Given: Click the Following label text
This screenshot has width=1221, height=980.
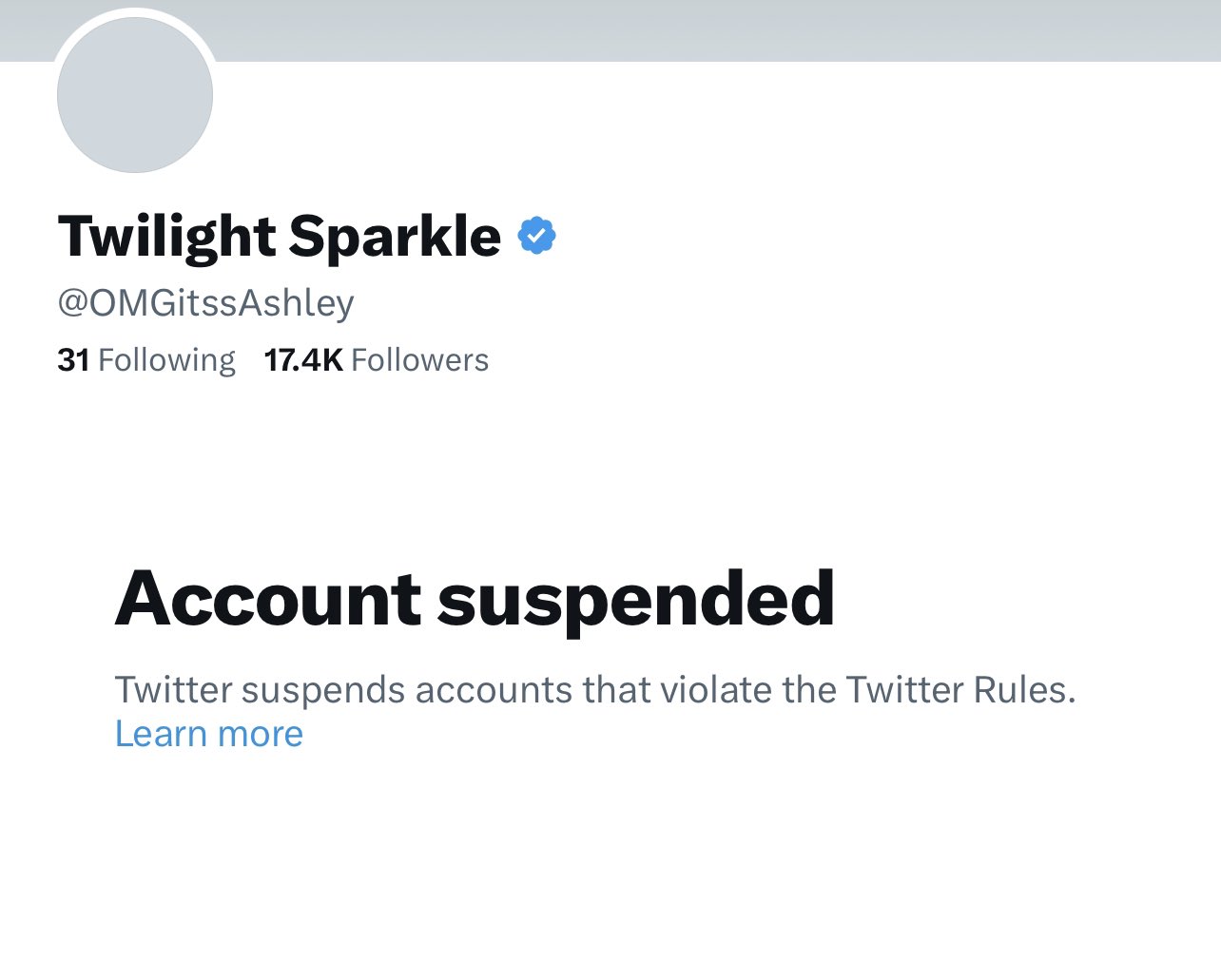Looking at the screenshot, I should coord(166,361).
